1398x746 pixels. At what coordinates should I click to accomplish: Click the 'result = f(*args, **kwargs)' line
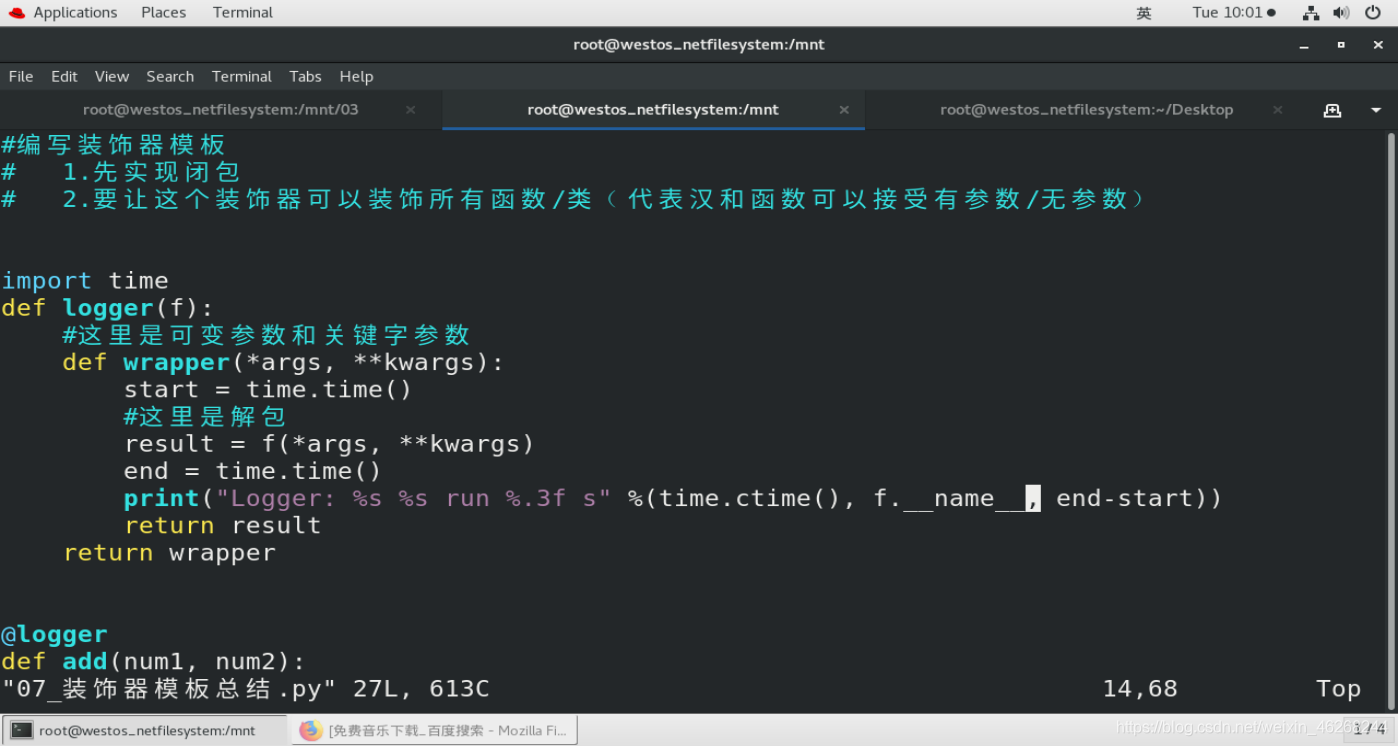pos(329,444)
